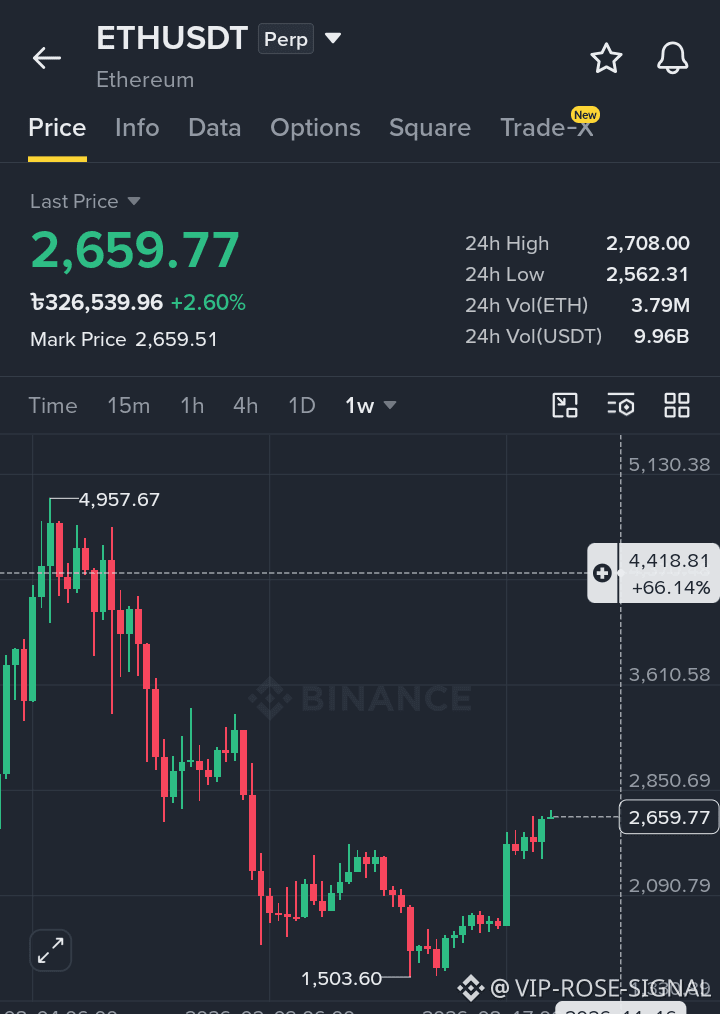
Task: Expand chart to fullscreen with arrows icon
Action: [x=50, y=951]
